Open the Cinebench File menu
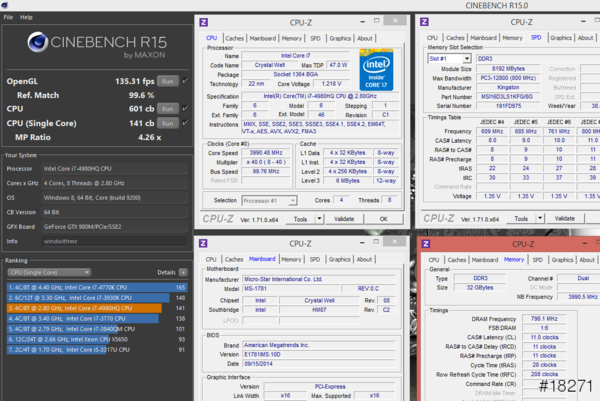Image resolution: width=600 pixels, height=401 pixels. tap(11, 17)
